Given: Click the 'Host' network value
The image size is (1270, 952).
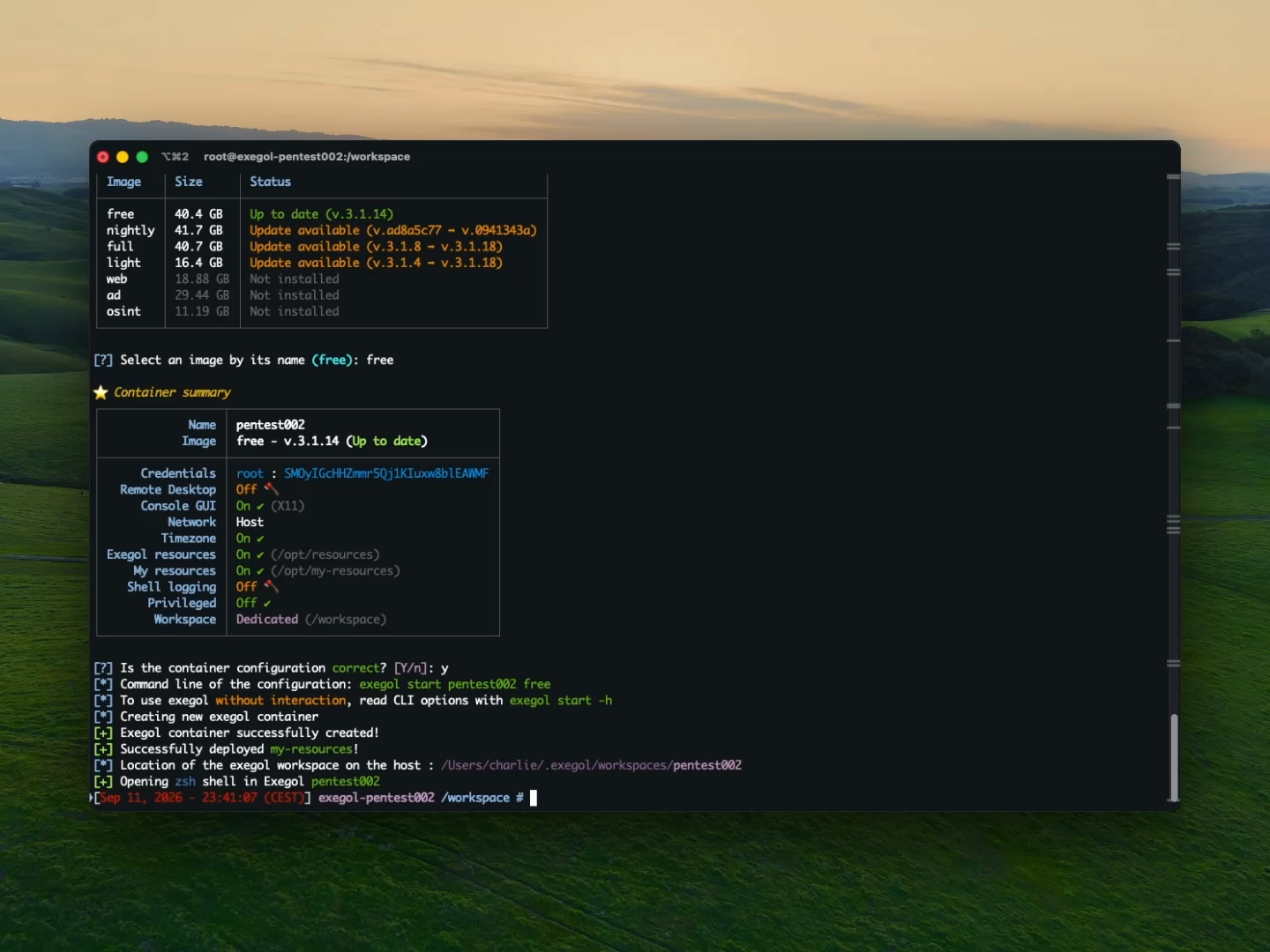Looking at the screenshot, I should pos(250,522).
